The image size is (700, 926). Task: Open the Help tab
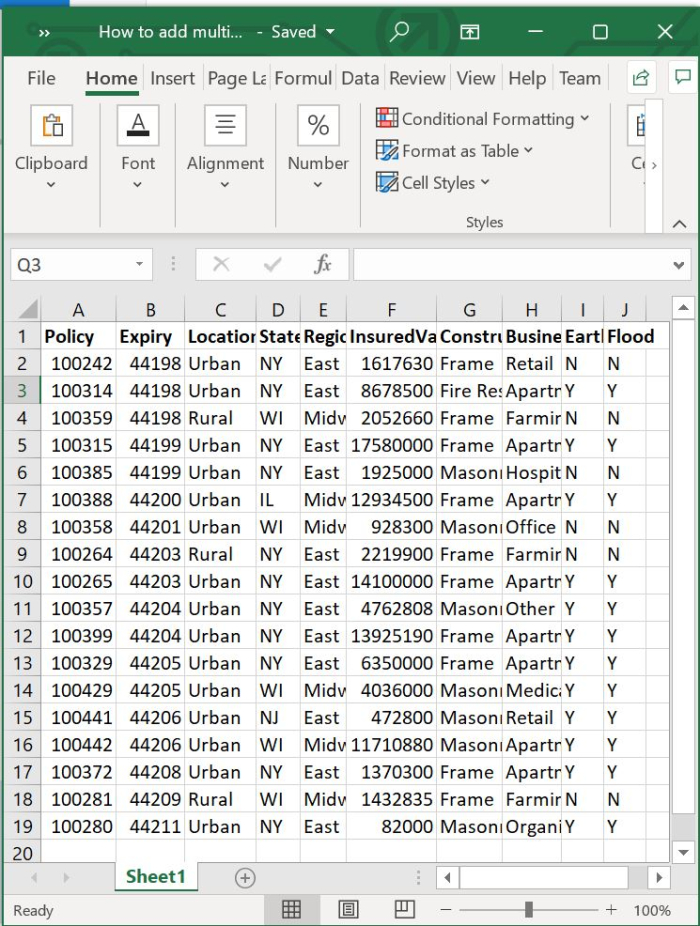point(527,78)
